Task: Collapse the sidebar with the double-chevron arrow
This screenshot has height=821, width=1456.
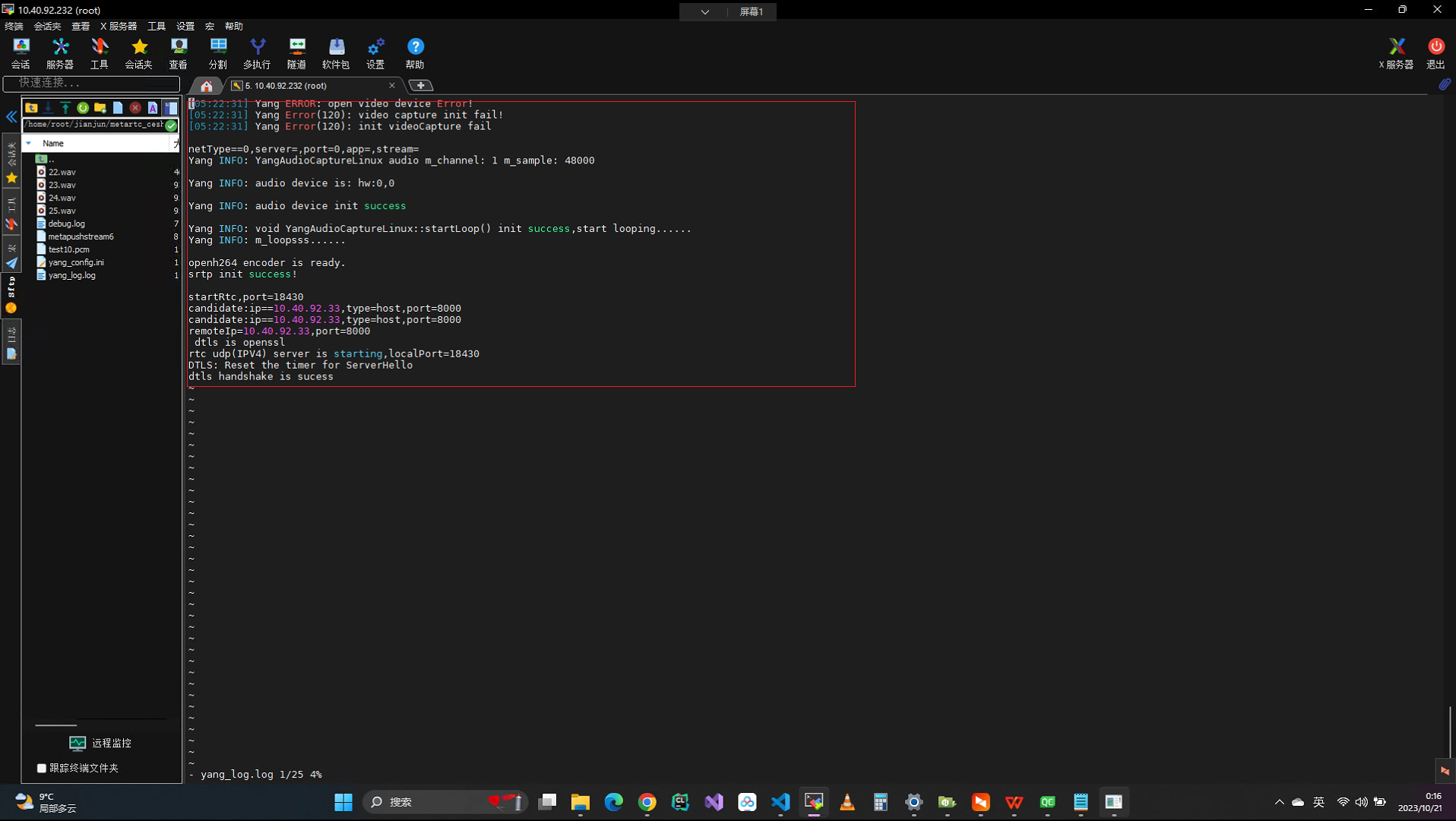Action: 11,116
